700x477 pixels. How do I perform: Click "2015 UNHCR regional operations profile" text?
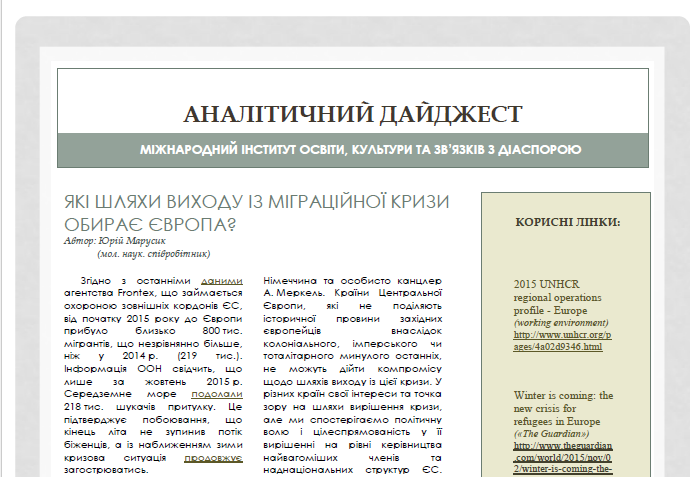558,298
